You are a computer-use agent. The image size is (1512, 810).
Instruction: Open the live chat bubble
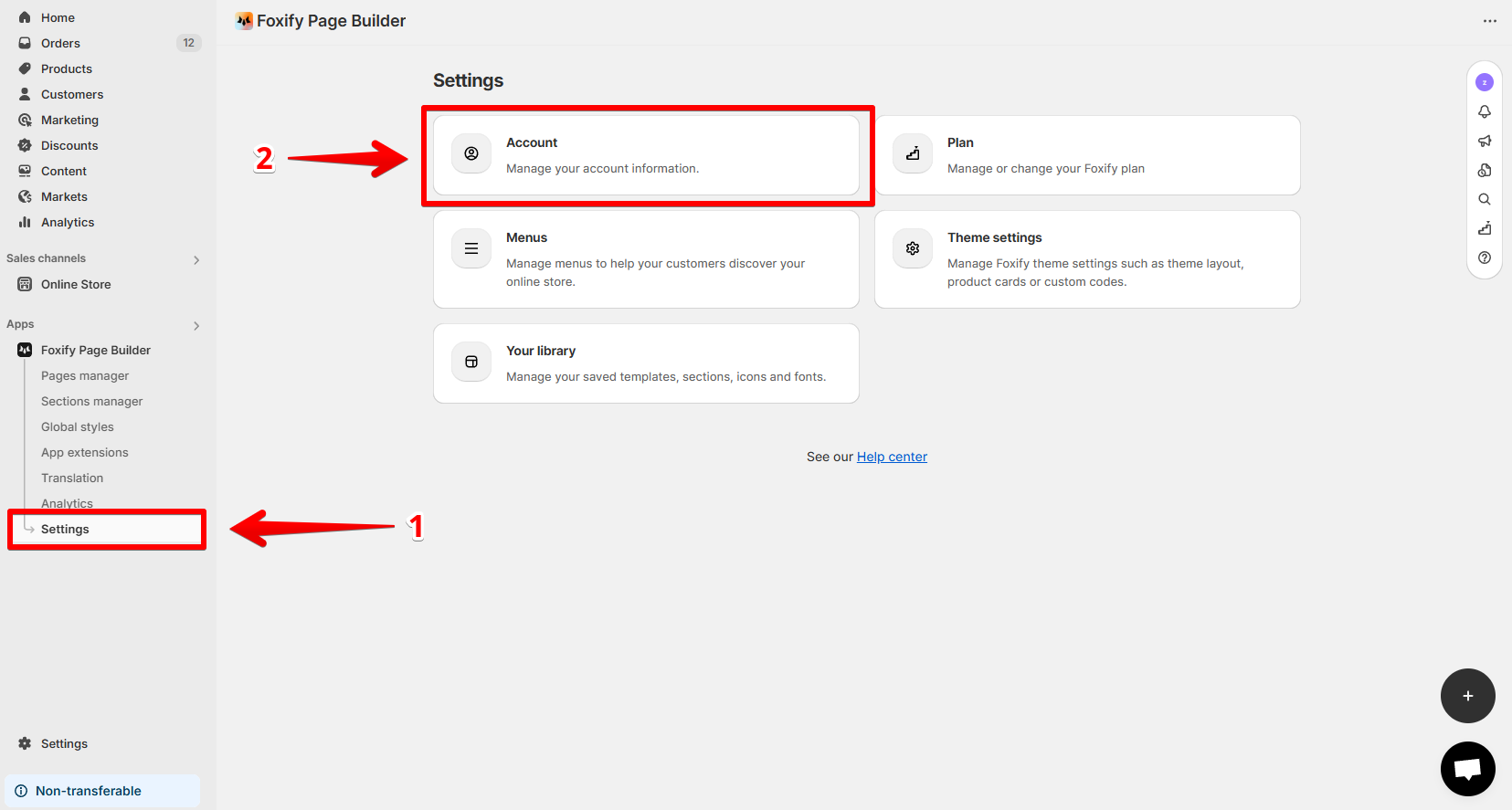coord(1468,769)
